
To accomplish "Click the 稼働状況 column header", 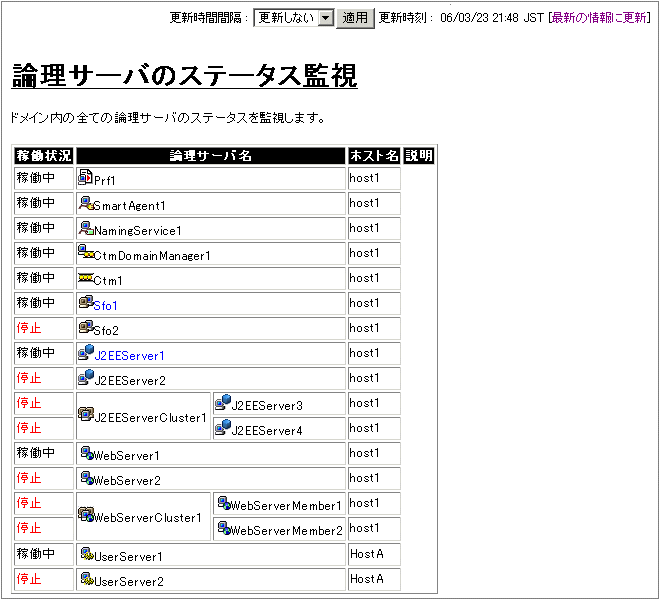I will 44,155.
